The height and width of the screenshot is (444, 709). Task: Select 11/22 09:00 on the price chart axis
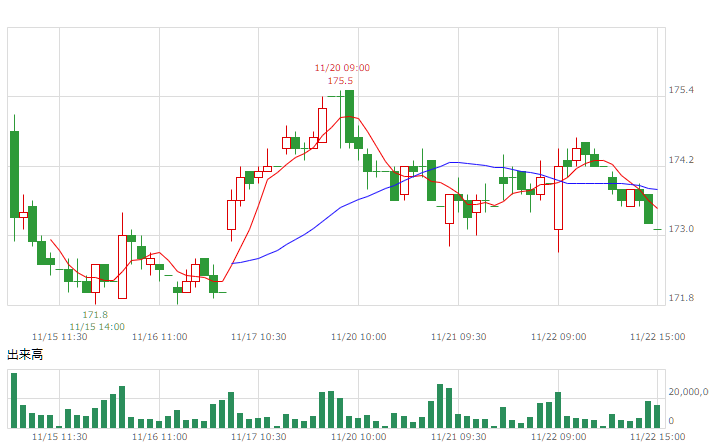(558, 337)
